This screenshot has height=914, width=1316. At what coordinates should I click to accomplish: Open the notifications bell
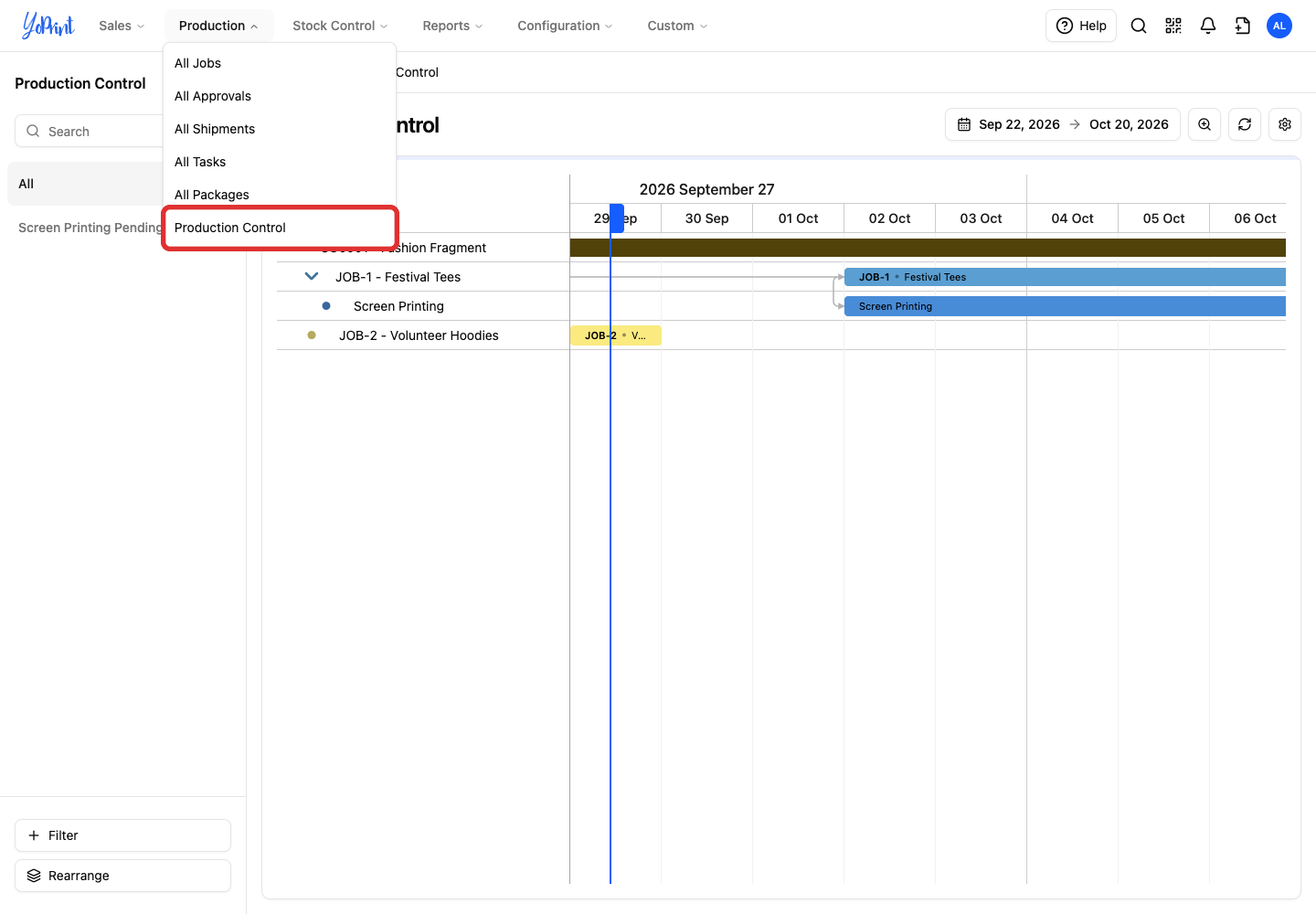(x=1208, y=26)
